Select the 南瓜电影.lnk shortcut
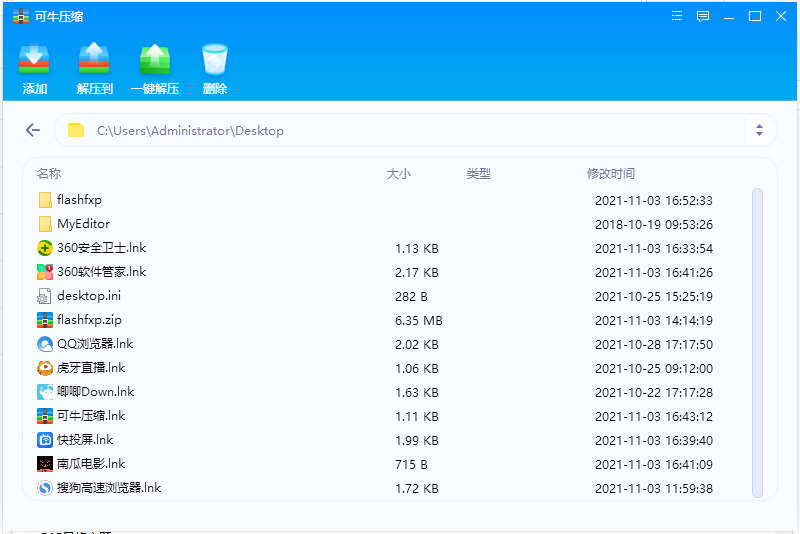Image resolution: width=800 pixels, height=534 pixels. click(x=91, y=464)
